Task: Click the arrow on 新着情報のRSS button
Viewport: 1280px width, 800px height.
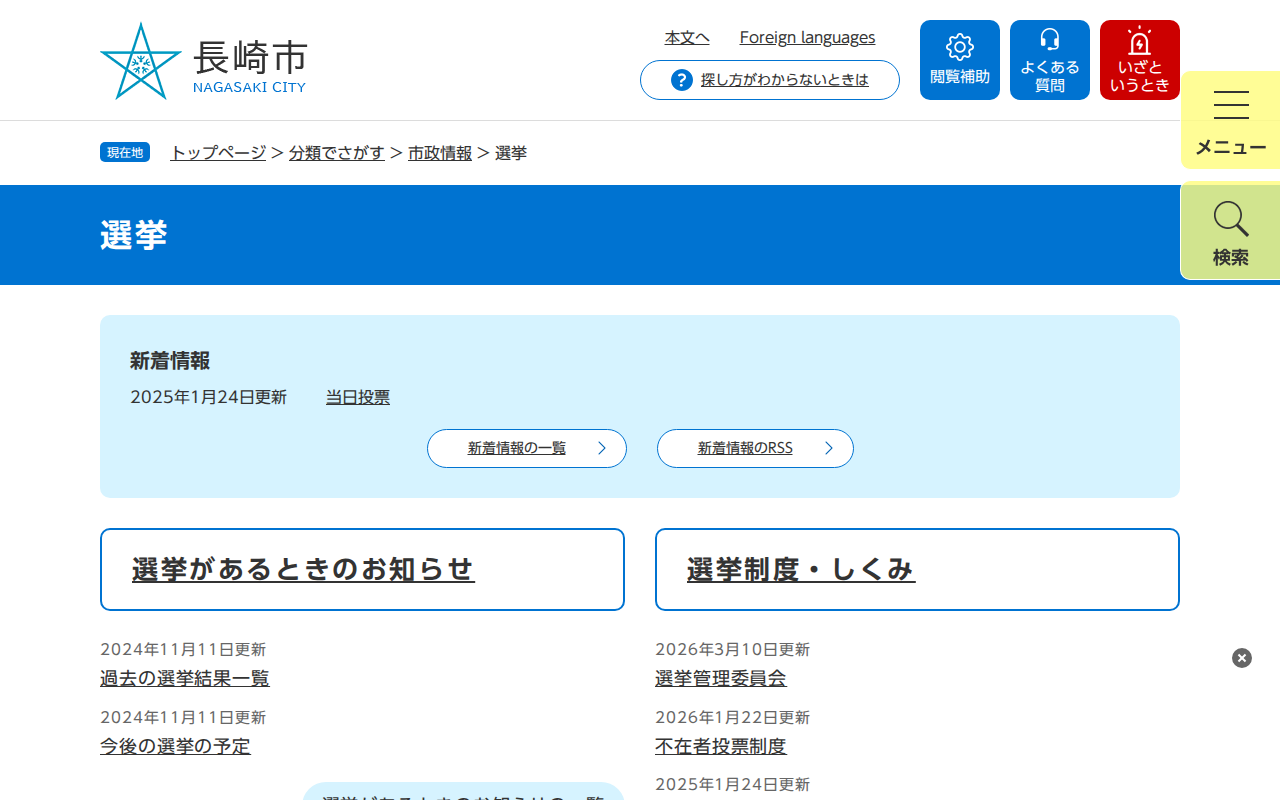Action: [x=828, y=449]
